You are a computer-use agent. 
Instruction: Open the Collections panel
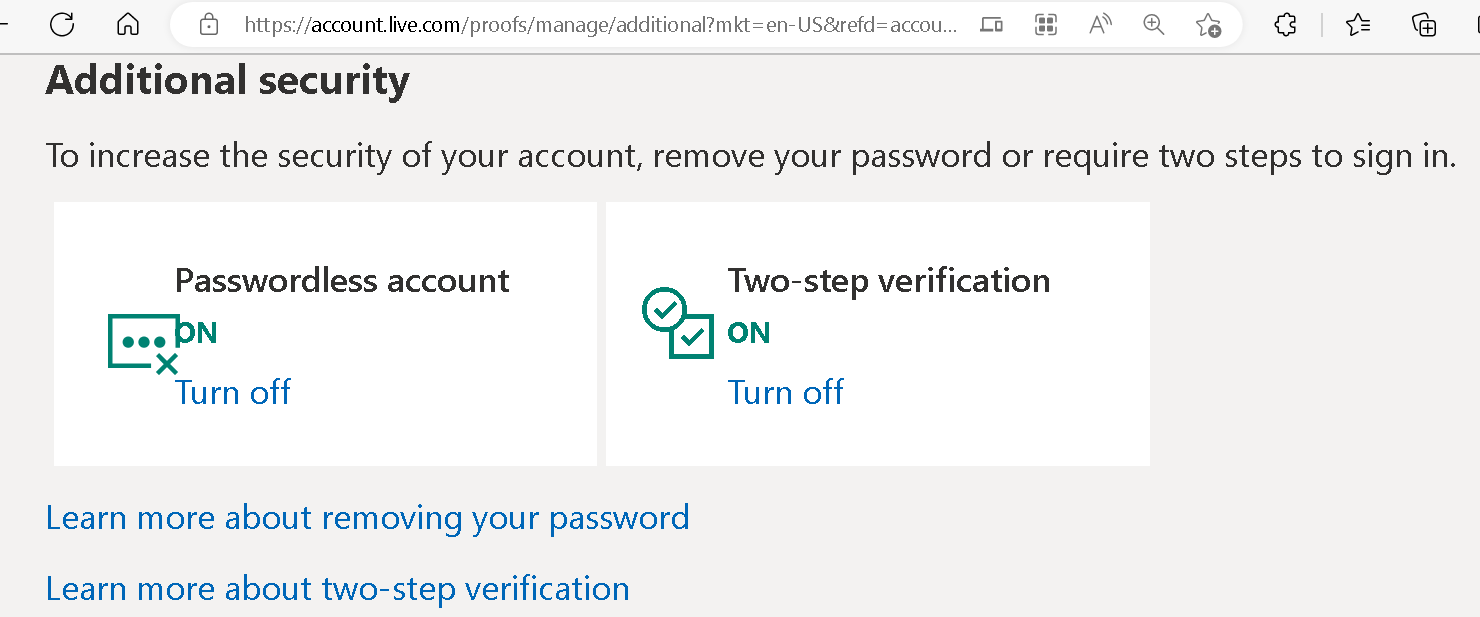(1424, 25)
